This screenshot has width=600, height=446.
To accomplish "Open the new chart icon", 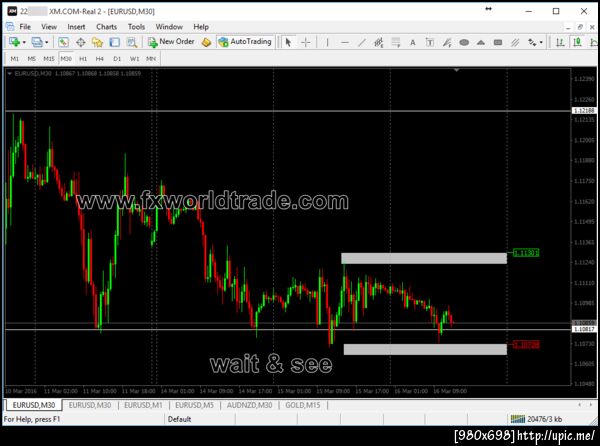I will point(14,42).
